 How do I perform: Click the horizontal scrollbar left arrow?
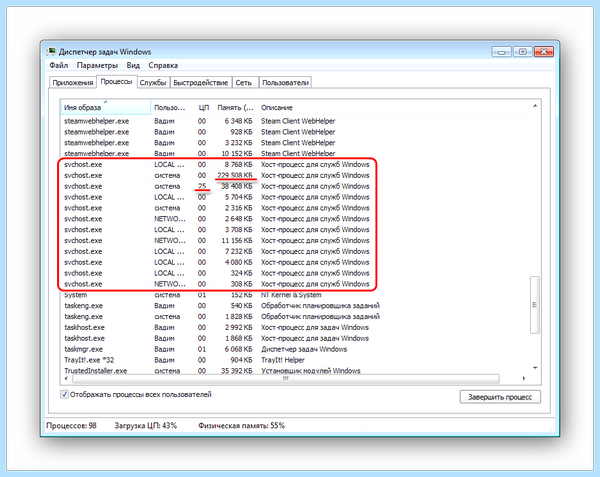[66, 379]
